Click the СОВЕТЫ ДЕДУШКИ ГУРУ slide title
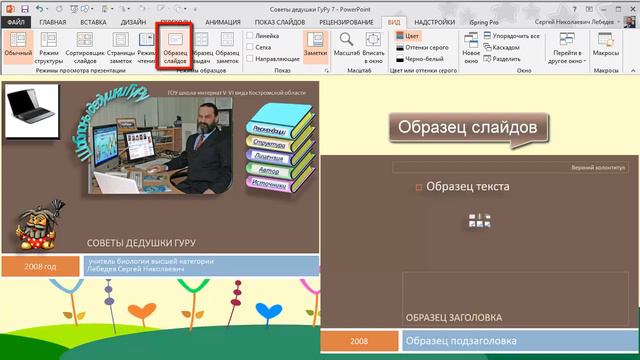The height and width of the screenshot is (360, 640). [x=141, y=243]
